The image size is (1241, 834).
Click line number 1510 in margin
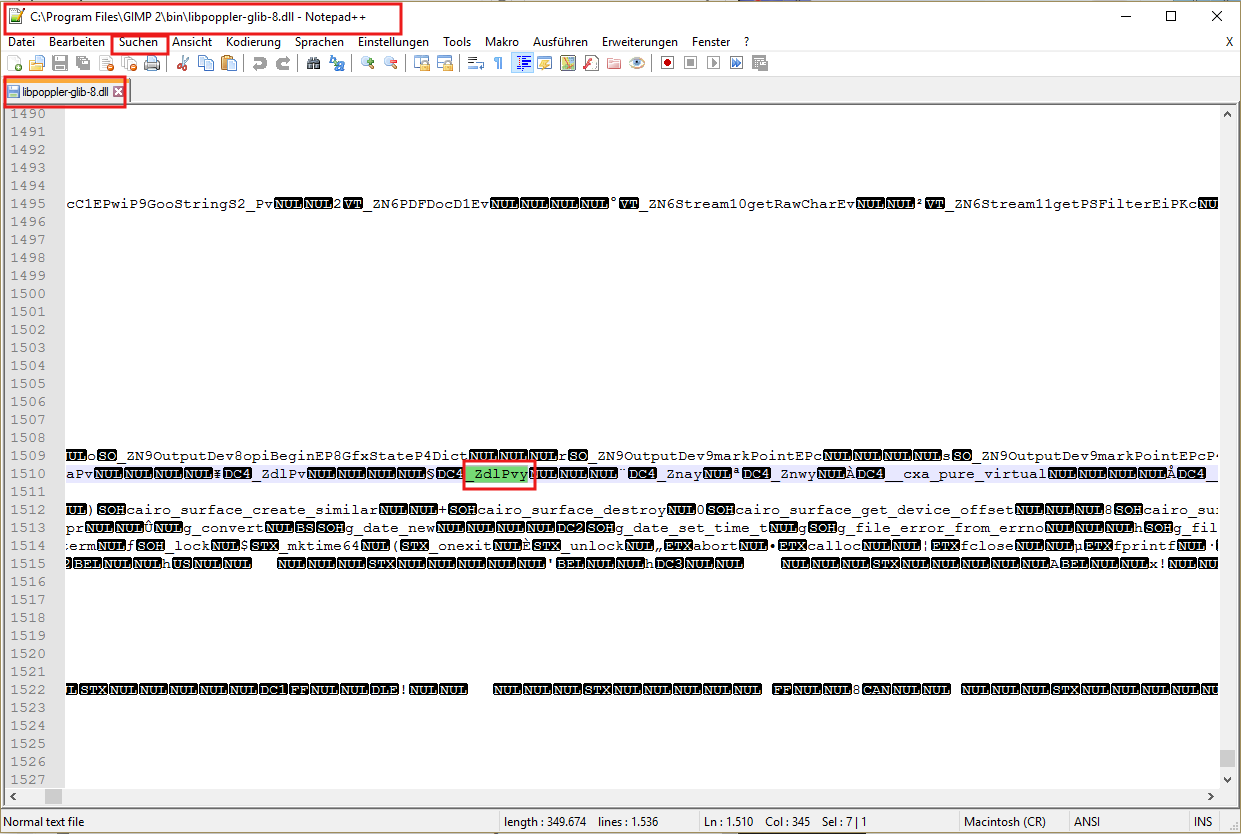26,473
